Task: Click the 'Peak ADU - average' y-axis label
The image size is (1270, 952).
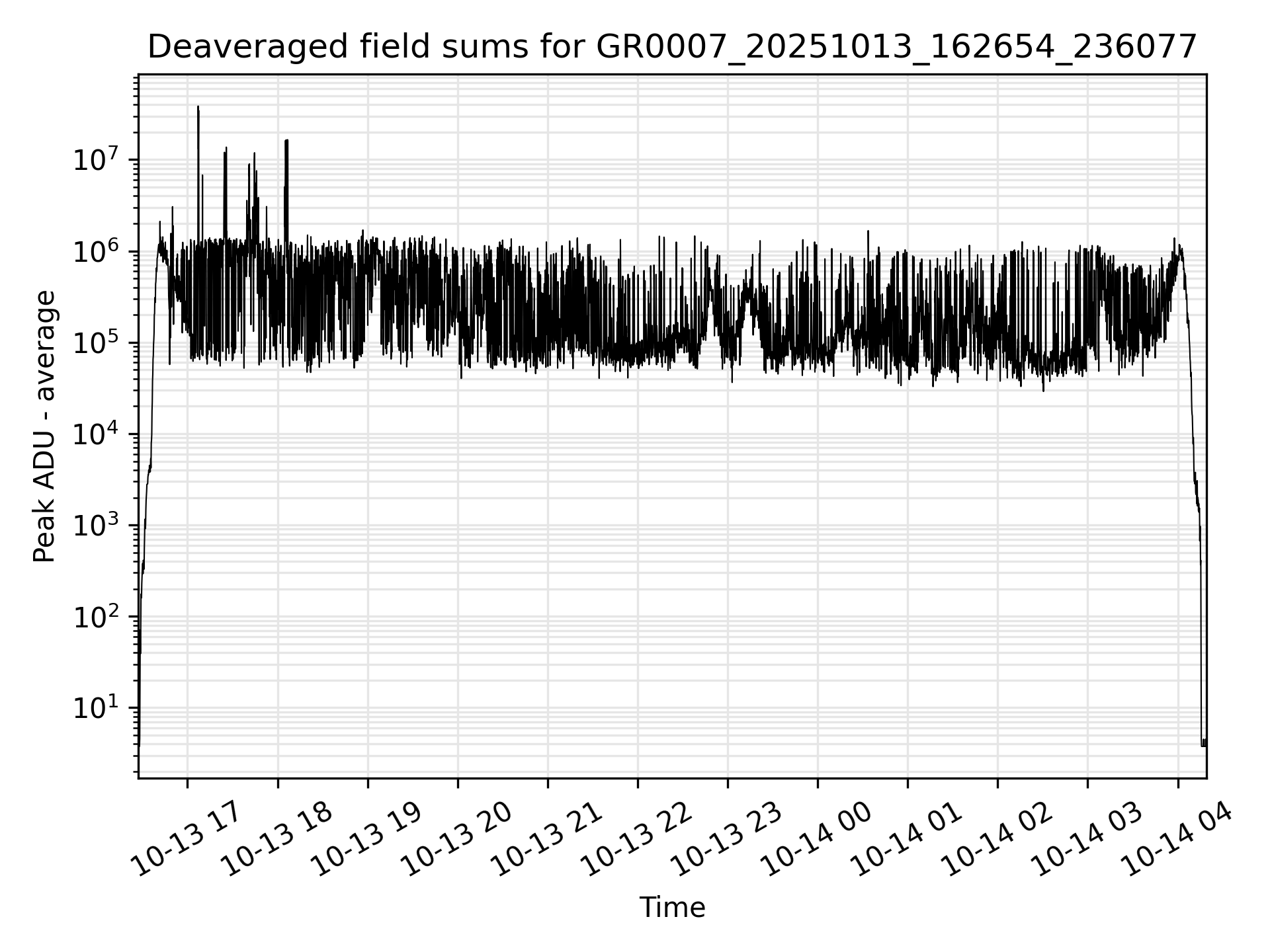Action: coord(44,426)
